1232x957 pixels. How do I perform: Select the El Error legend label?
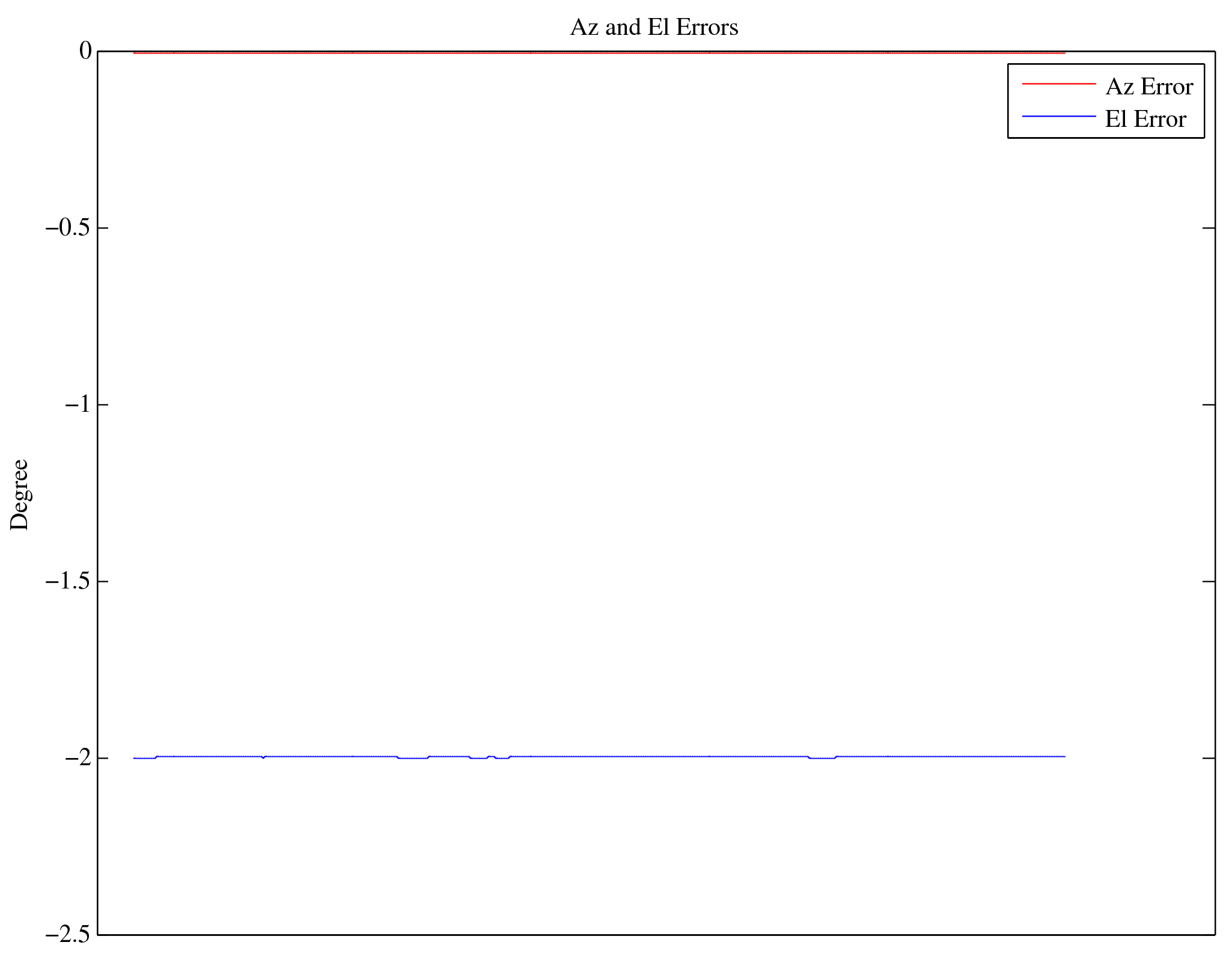point(1145,120)
